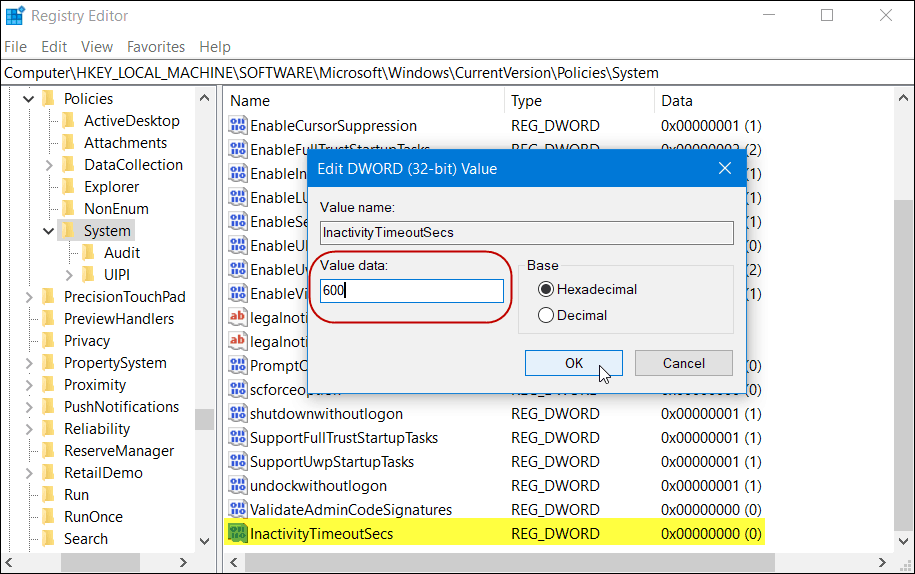The image size is (915, 574).
Task: Click tree pane scroll down arrow
Action: point(204,541)
